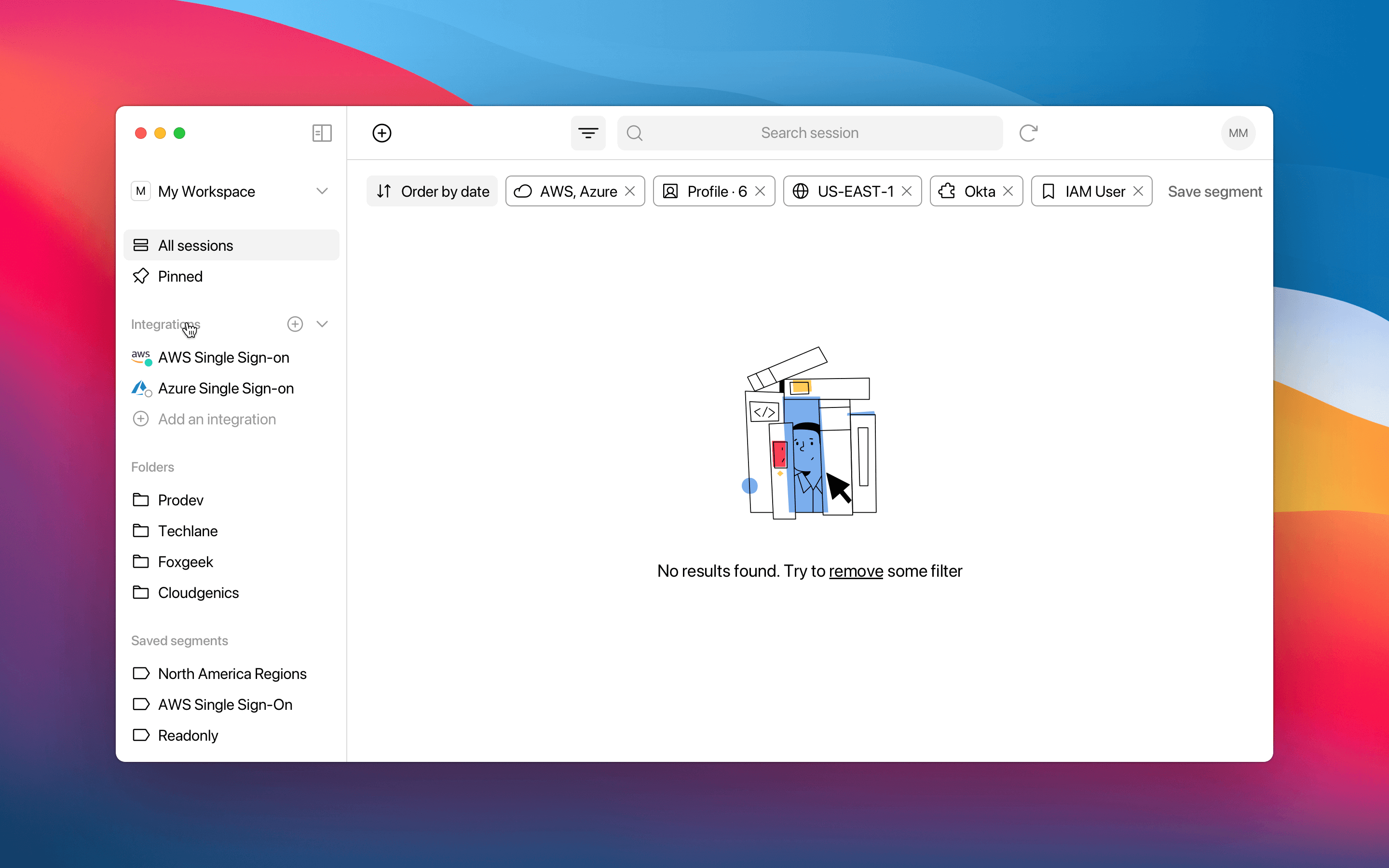Remove the Profile 6 filter
The width and height of the screenshot is (1389, 868).
(760, 191)
